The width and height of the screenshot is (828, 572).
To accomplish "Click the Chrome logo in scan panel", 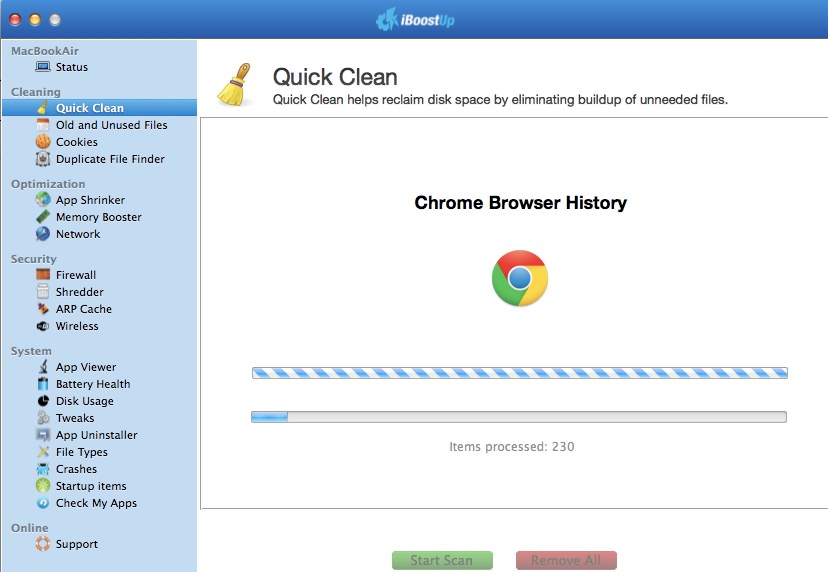I will click(x=520, y=278).
